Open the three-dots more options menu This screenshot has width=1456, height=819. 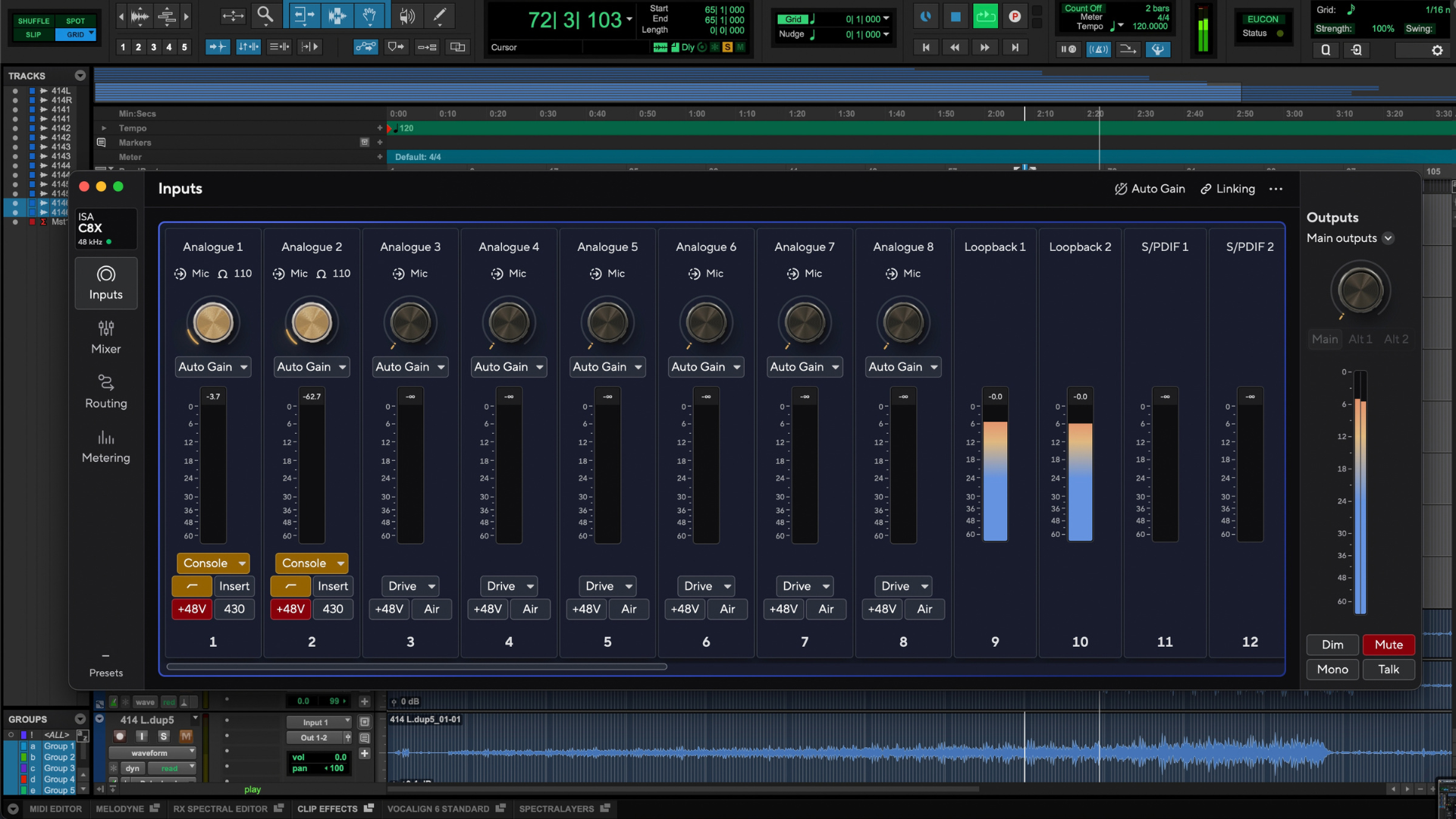tap(1276, 189)
